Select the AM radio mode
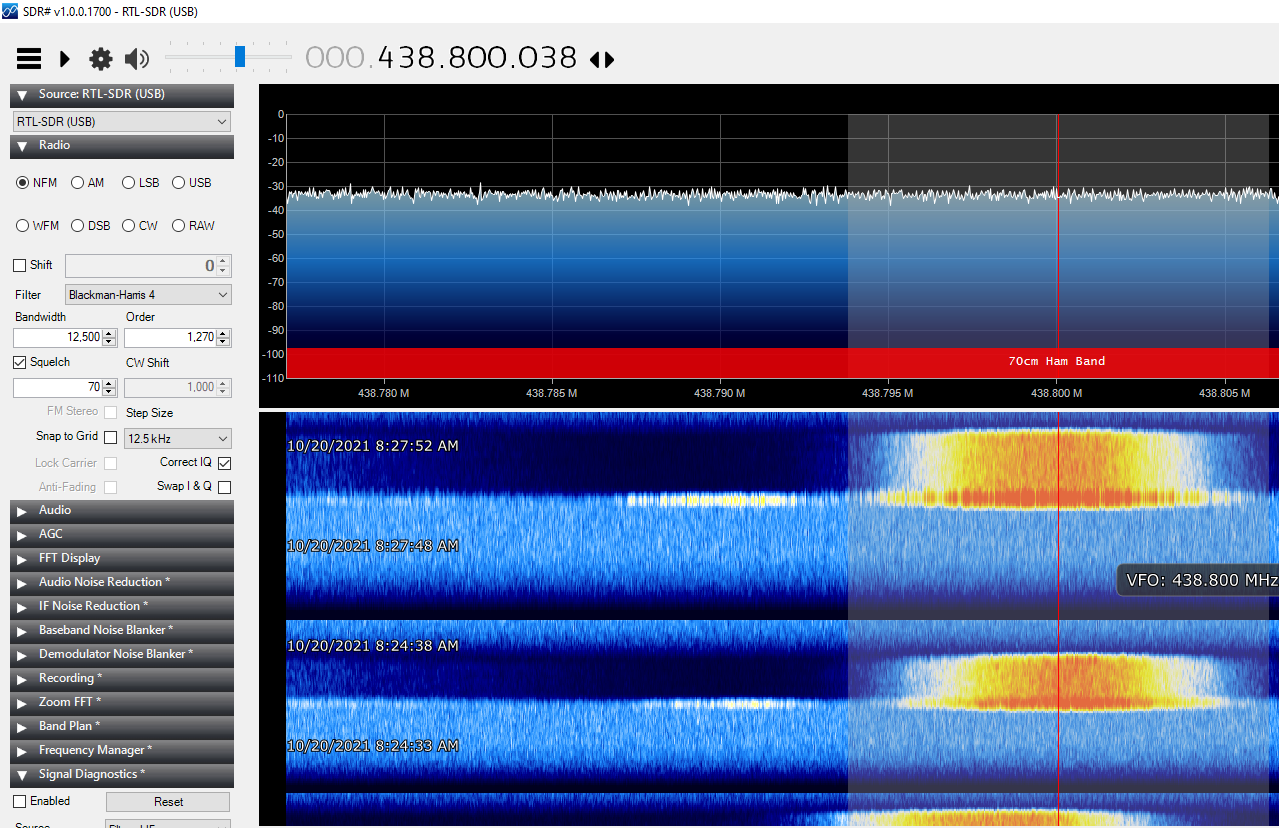 pos(78,183)
